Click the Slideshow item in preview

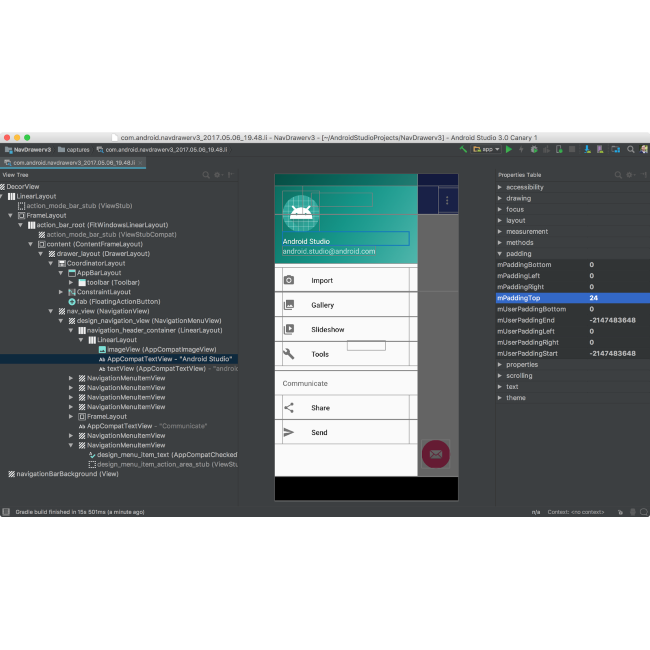click(346, 329)
